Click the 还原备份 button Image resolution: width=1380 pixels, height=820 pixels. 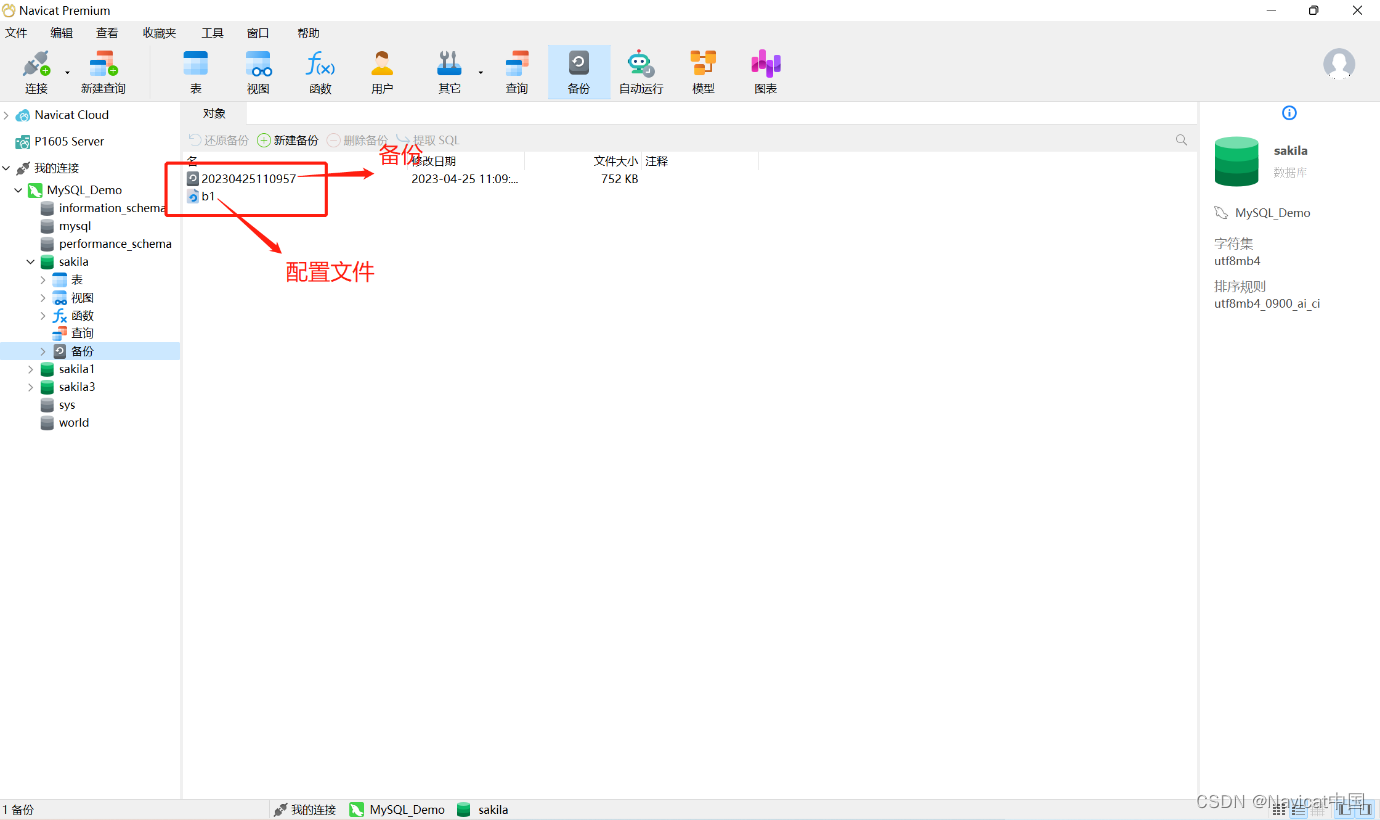pyautogui.click(x=218, y=140)
